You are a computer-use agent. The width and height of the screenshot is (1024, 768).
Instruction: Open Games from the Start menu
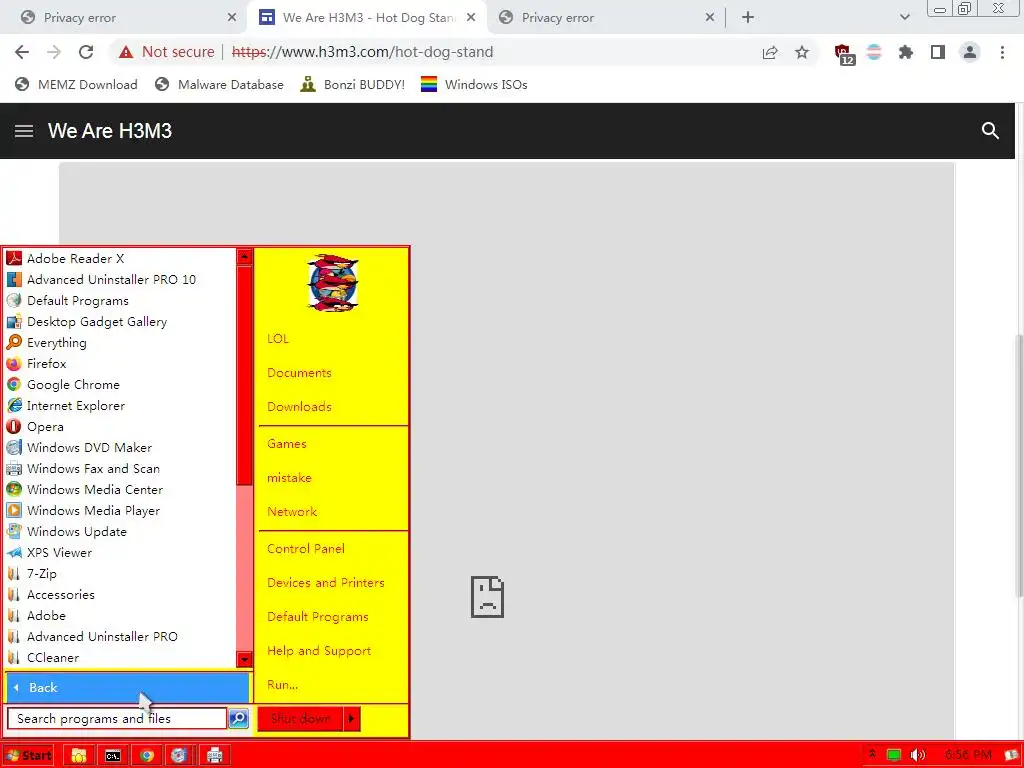pos(287,443)
